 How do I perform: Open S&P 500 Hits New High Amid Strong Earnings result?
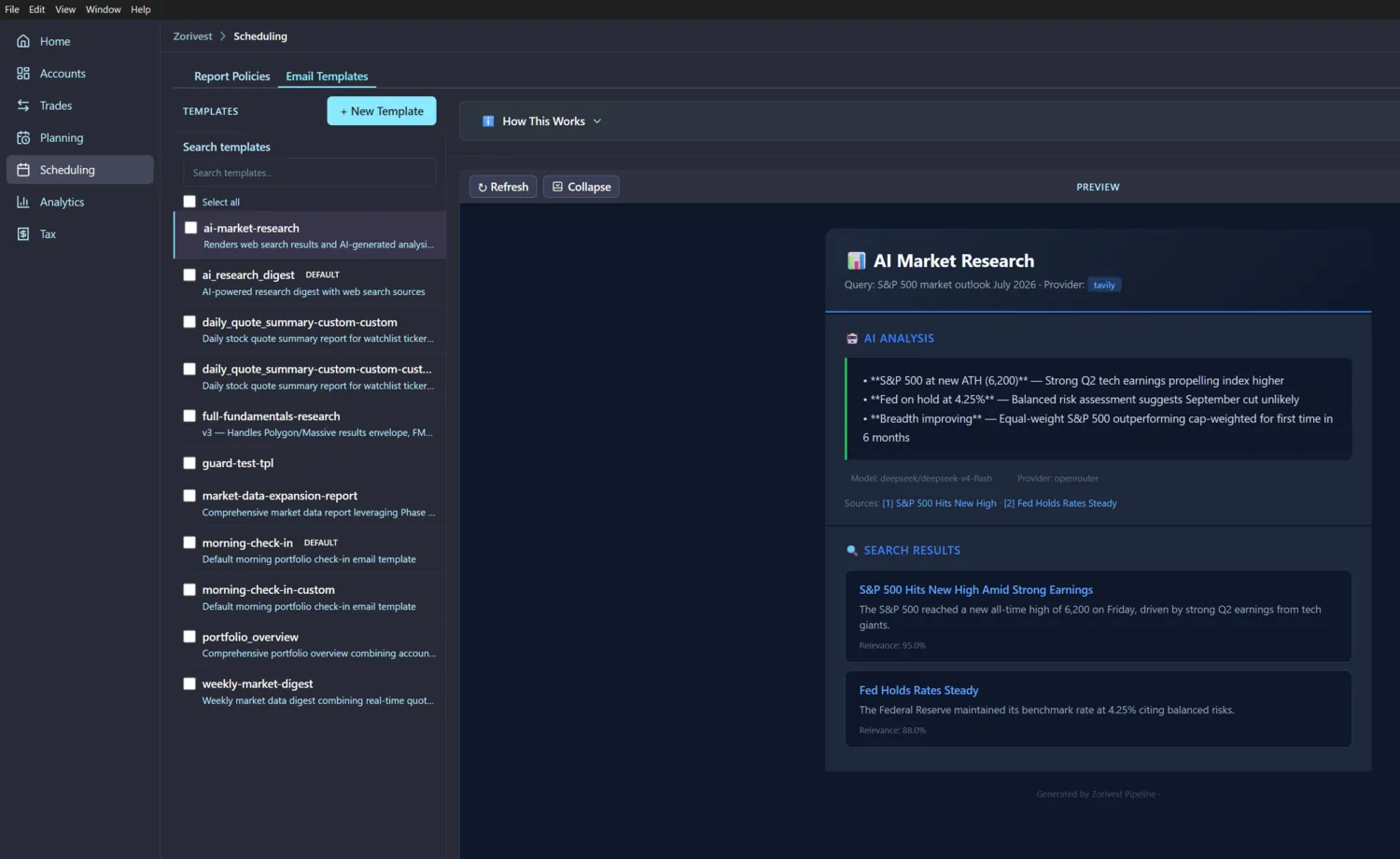pyautogui.click(x=975, y=590)
